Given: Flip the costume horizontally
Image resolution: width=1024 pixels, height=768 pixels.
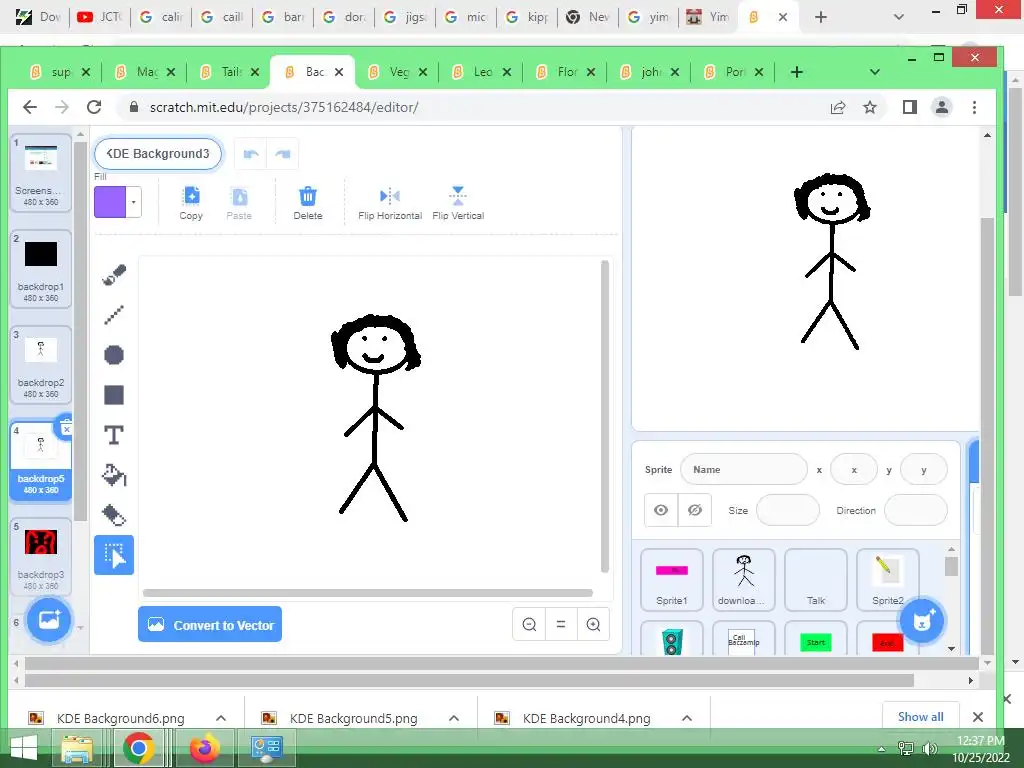Looking at the screenshot, I should (390, 203).
